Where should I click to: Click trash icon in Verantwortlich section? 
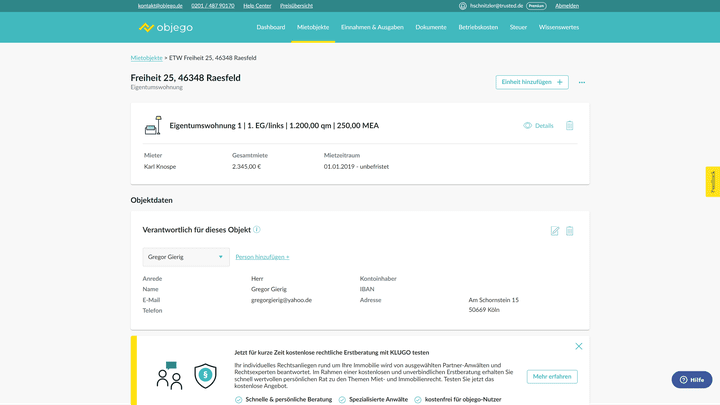(x=570, y=231)
